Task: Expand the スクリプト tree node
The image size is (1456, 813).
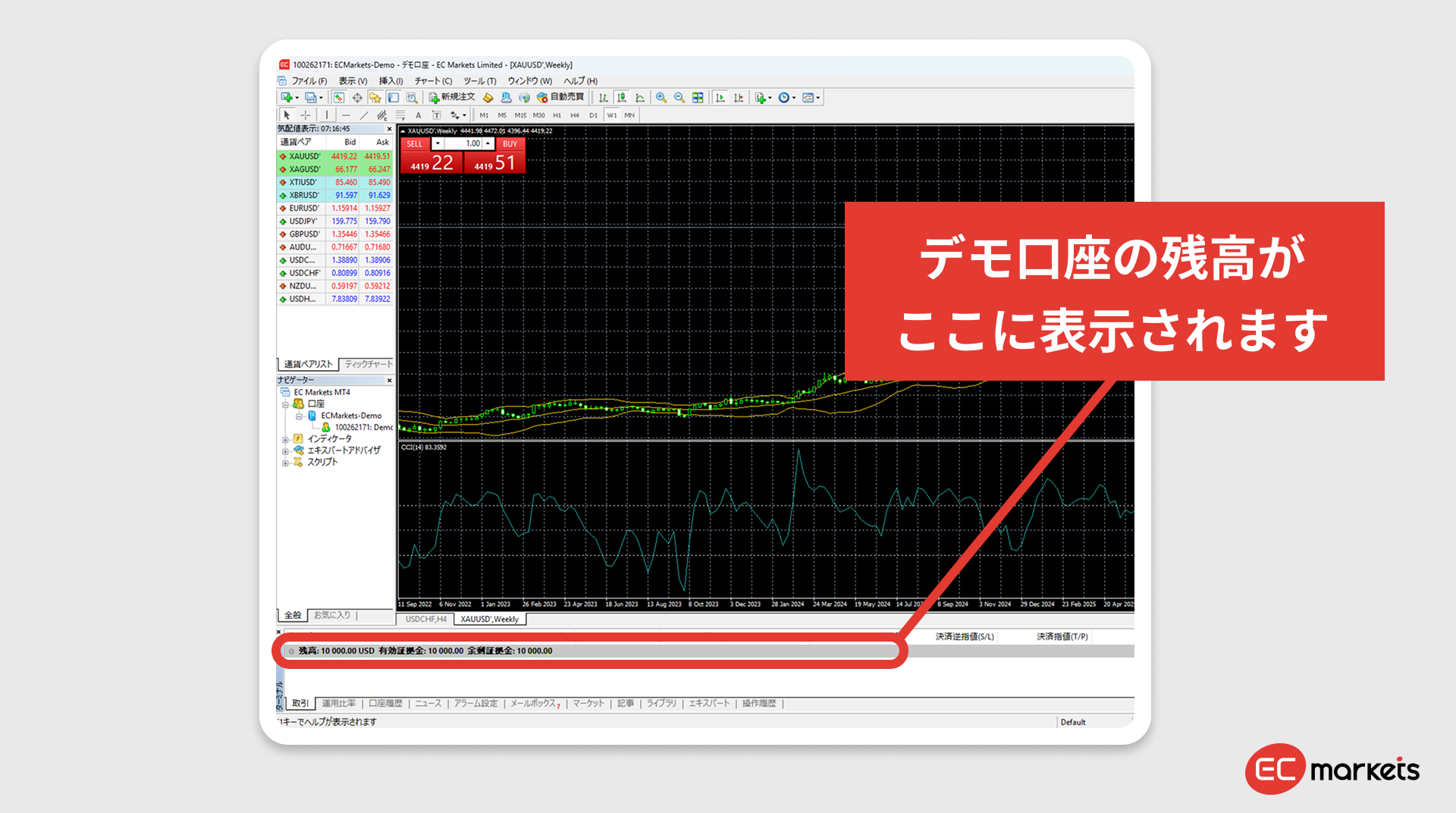Action: 286,462
